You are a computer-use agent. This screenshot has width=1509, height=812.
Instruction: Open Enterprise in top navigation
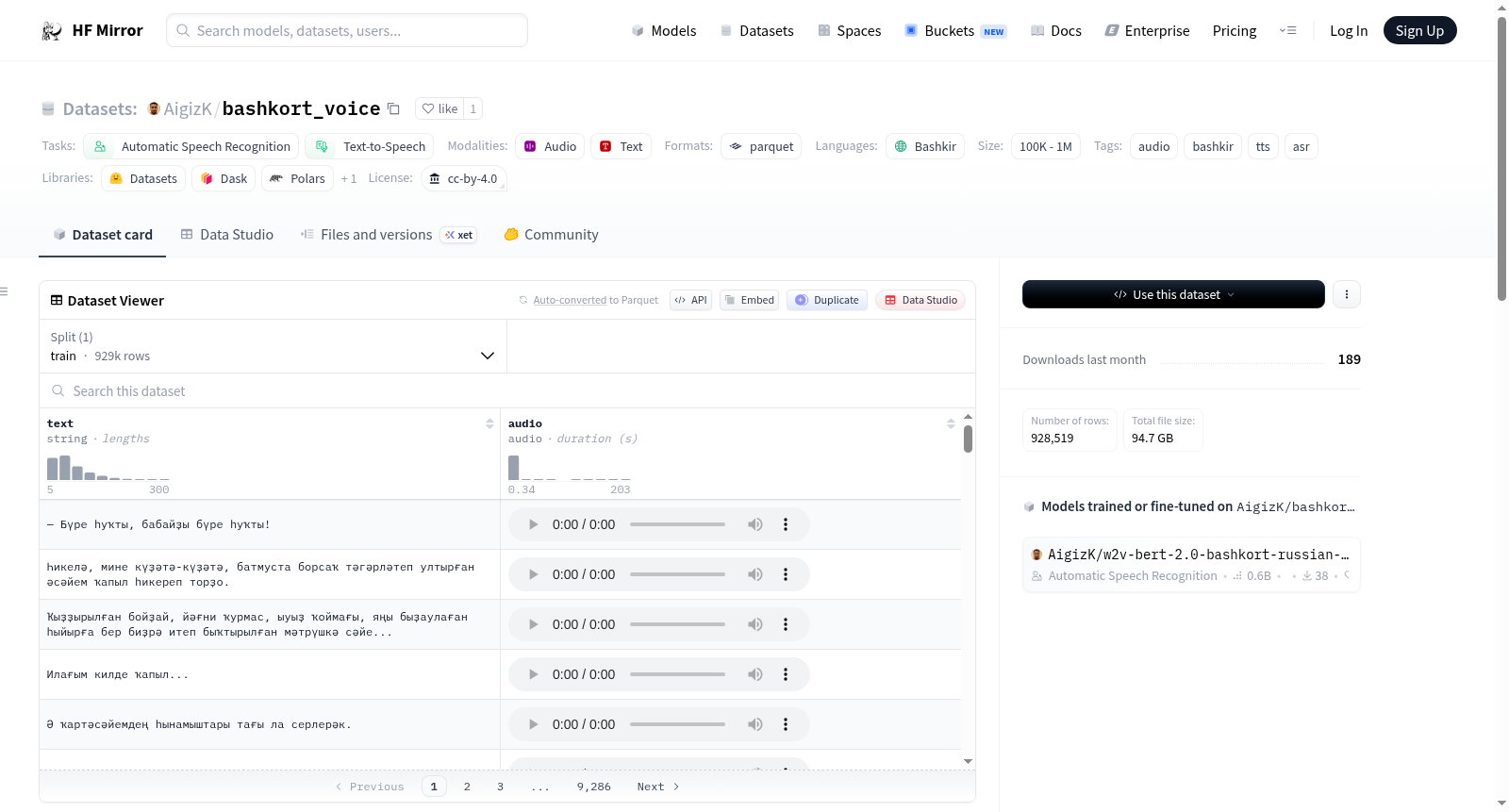tap(1147, 31)
